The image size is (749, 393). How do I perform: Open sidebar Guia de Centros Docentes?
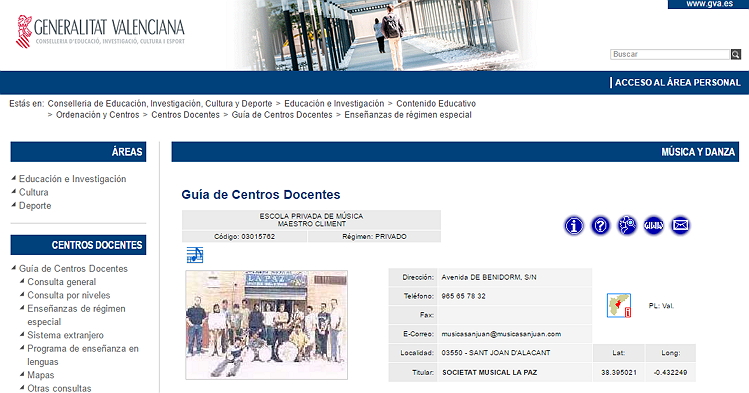(x=73, y=269)
